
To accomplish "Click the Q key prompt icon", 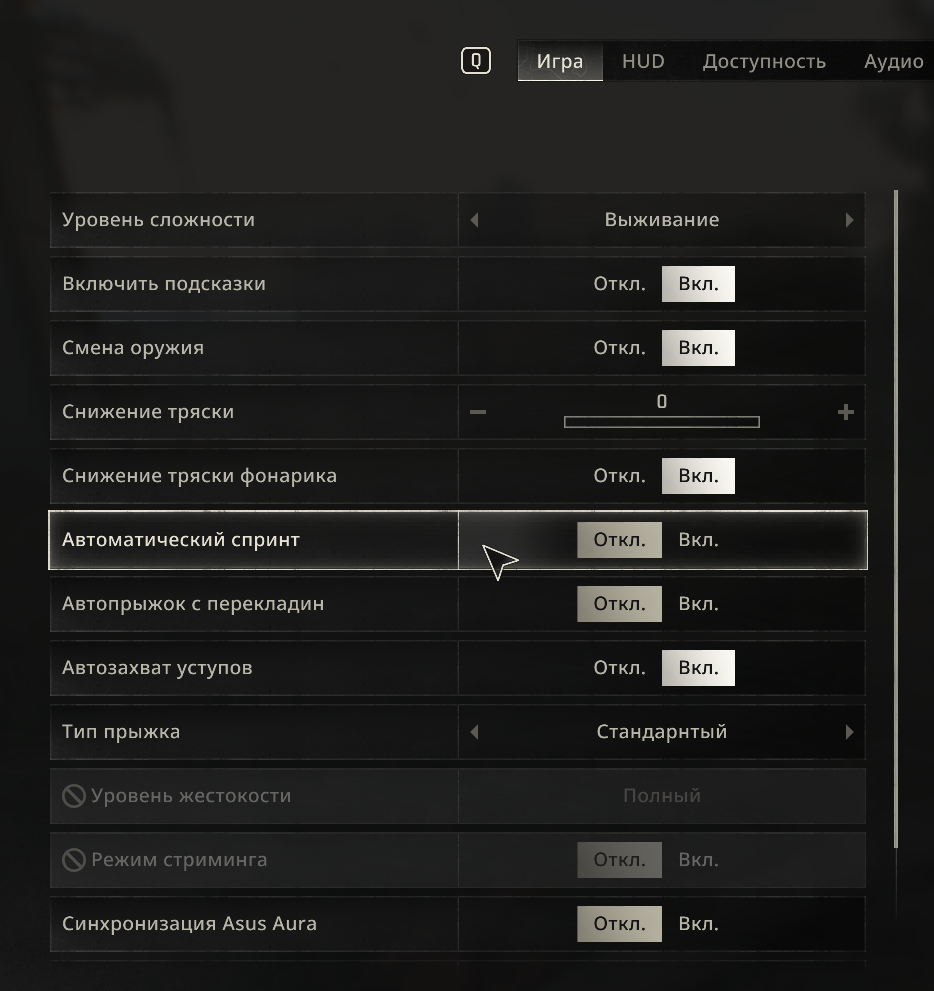I will point(476,61).
